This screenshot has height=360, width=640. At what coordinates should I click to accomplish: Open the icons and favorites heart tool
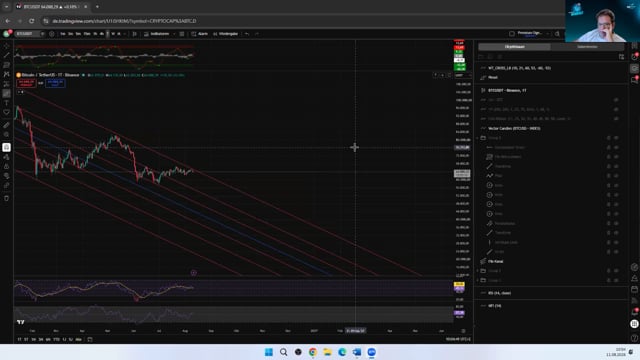[7, 112]
